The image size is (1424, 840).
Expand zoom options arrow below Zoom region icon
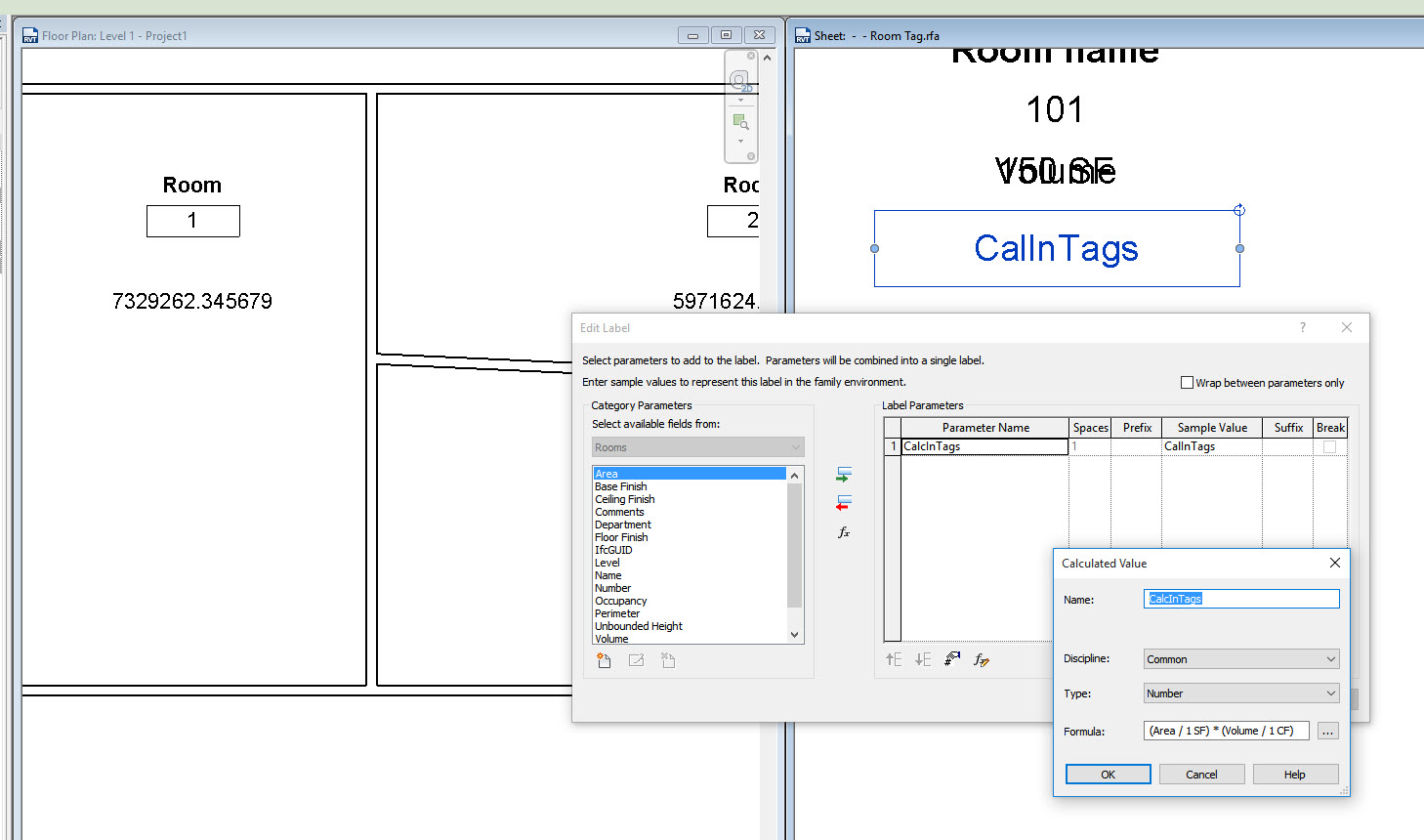click(x=740, y=141)
